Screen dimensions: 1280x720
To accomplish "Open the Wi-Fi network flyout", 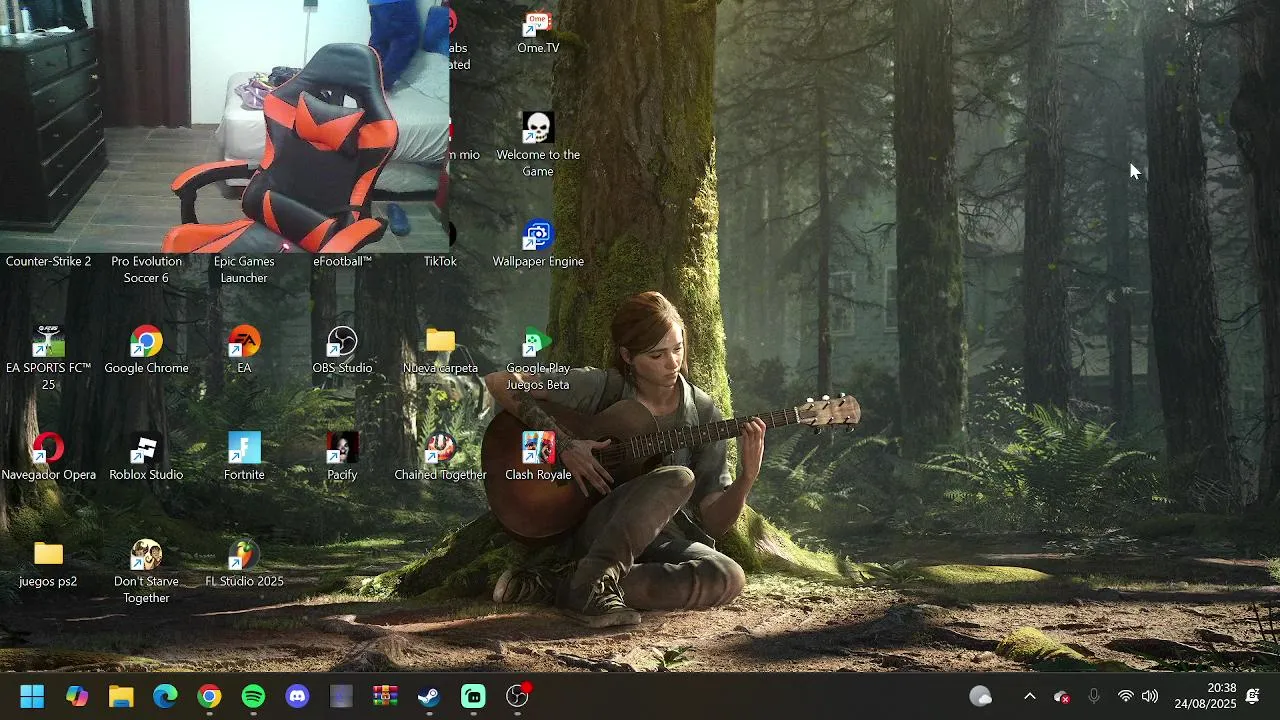I will click(1125, 696).
